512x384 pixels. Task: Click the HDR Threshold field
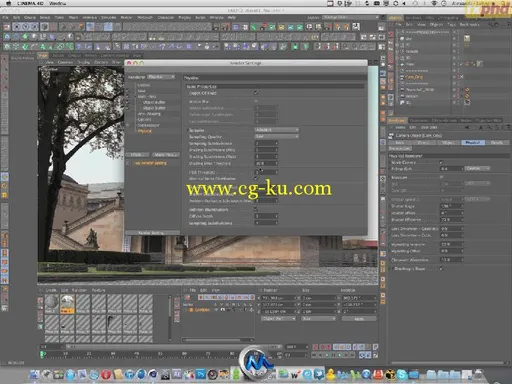[x=266, y=172]
